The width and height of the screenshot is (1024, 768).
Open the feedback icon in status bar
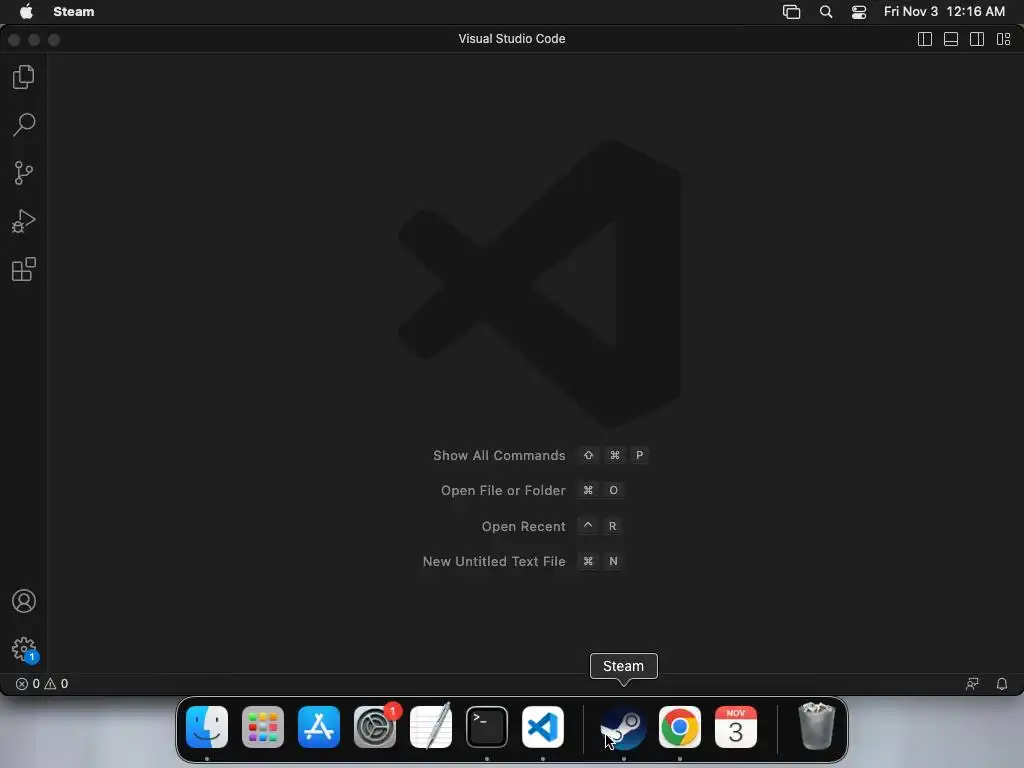[x=972, y=684]
